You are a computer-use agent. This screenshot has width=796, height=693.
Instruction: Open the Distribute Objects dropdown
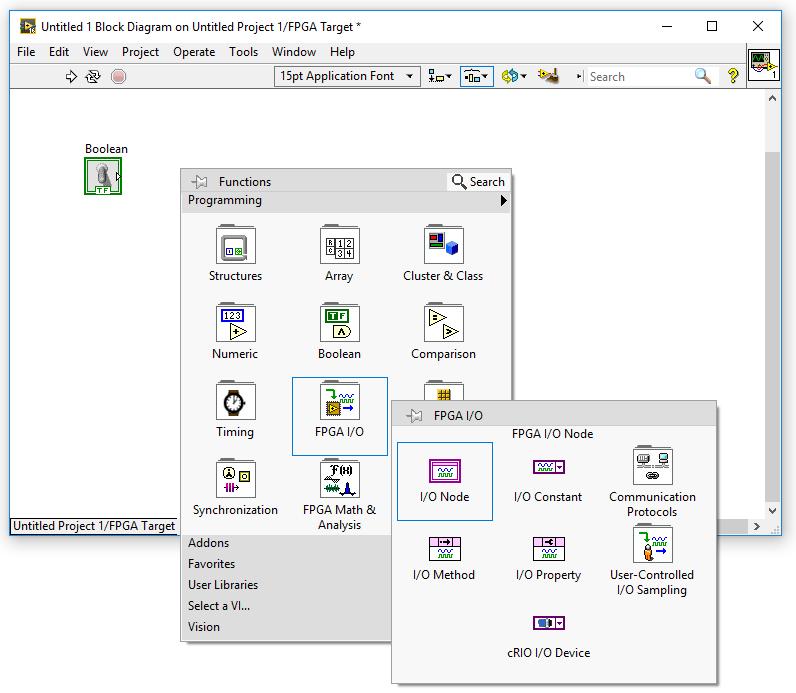[x=477, y=77]
